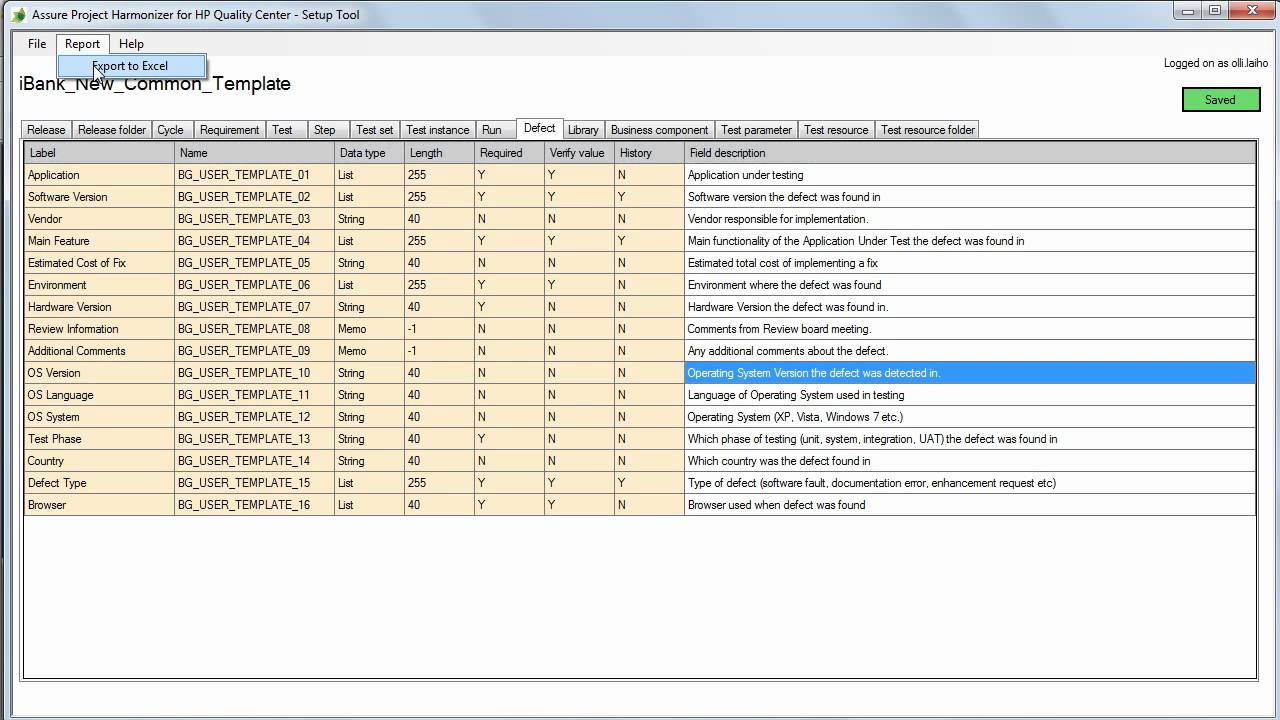Click the 'Logged on as olli.laiho' text
The image size is (1280, 720).
coord(1215,63)
